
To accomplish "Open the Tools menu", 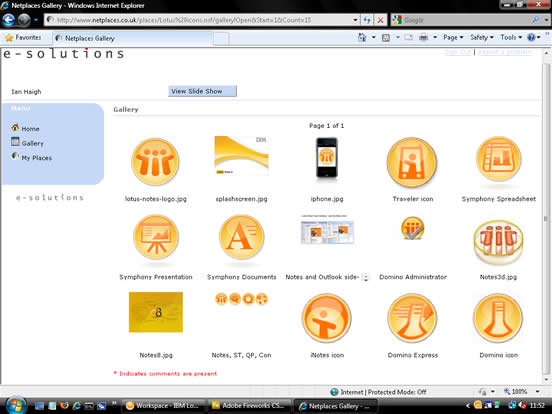I will 511,37.
